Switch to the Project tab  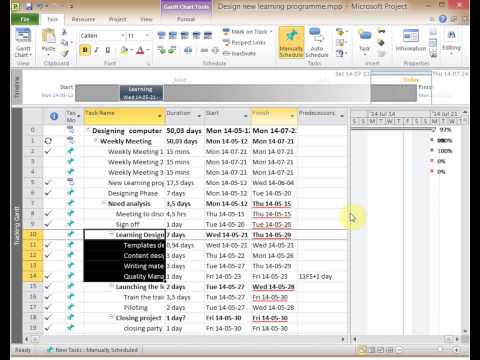pos(118,19)
